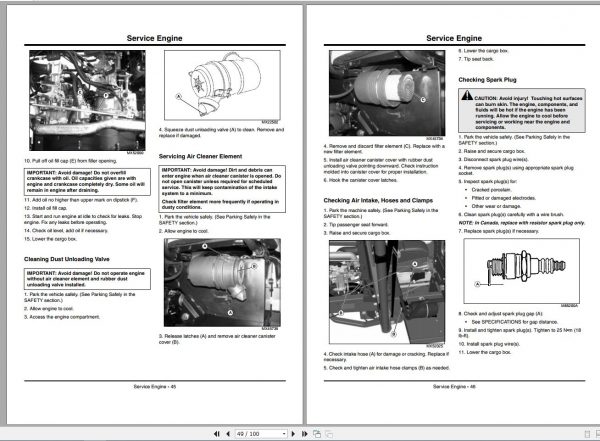Click the air intake hose photo

[x=387, y=292]
